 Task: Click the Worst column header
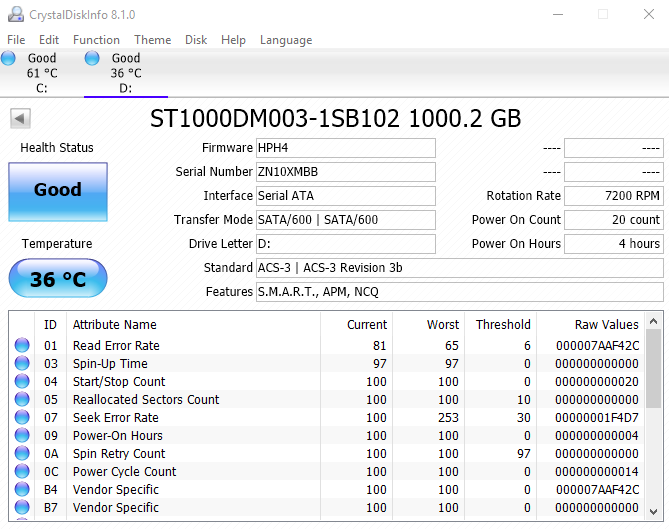(428, 325)
